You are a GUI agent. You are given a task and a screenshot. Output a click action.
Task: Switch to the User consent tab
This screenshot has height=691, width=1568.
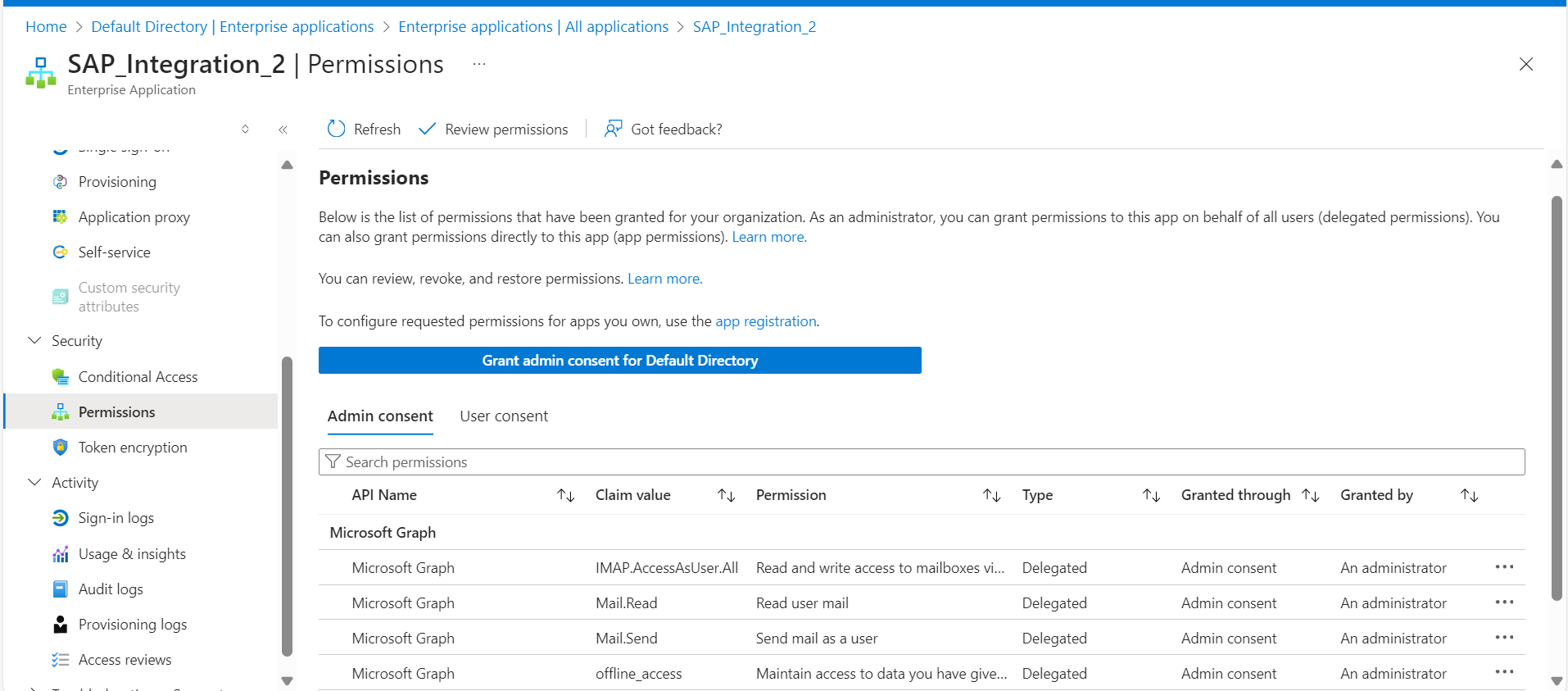coord(504,416)
